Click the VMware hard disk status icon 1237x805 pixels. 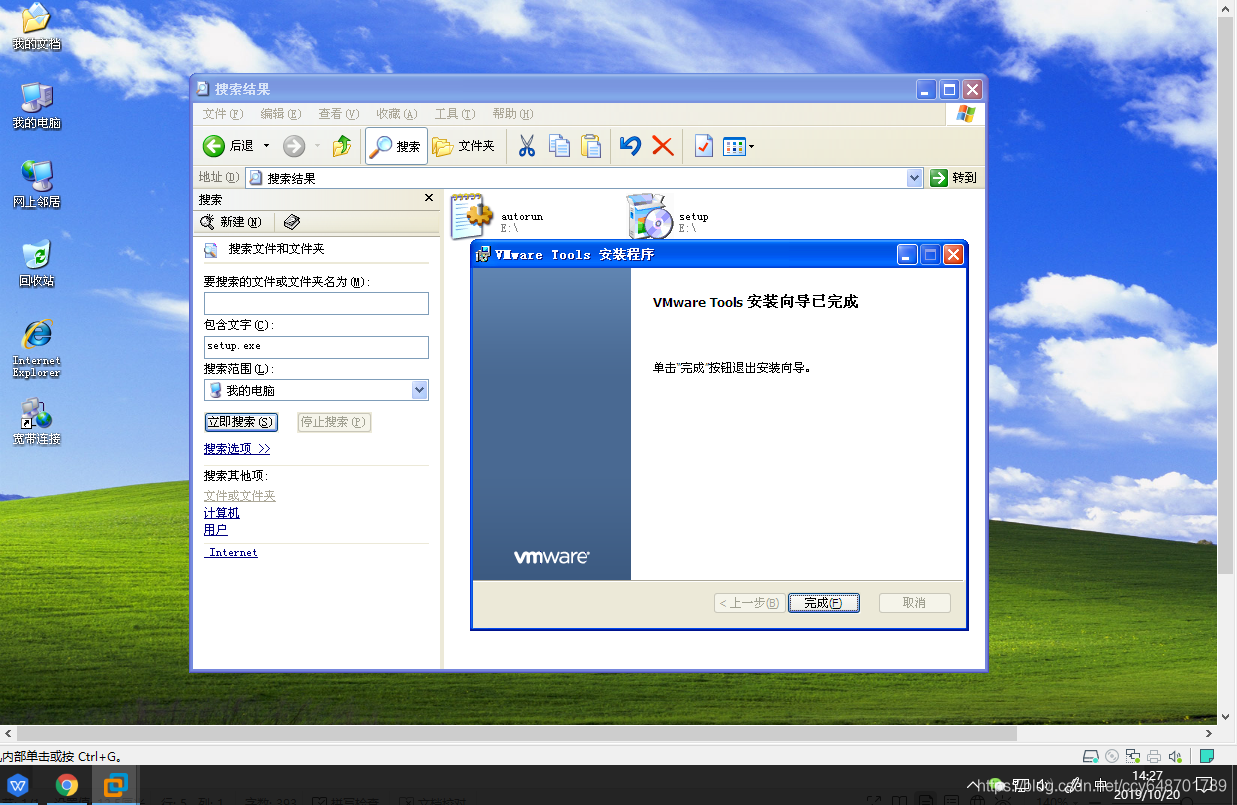(1091, 756)
